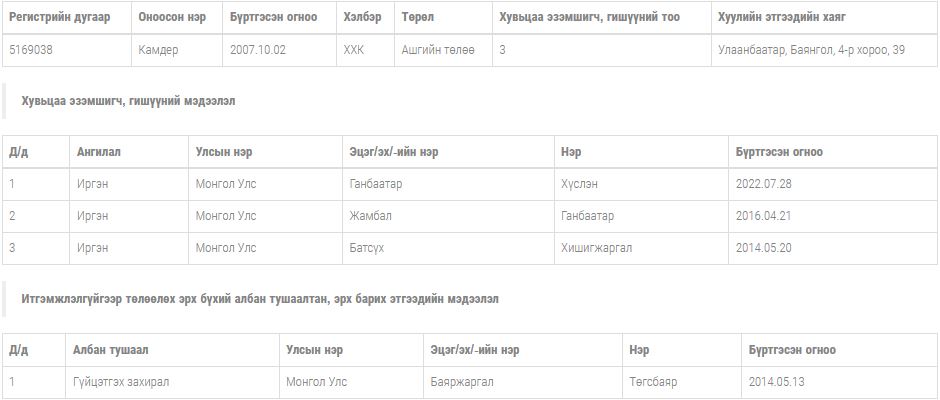Select the legal address Улаанбаатар, Баянгол cell
Viewport: 940px width, 400px height.
(811, 50)
